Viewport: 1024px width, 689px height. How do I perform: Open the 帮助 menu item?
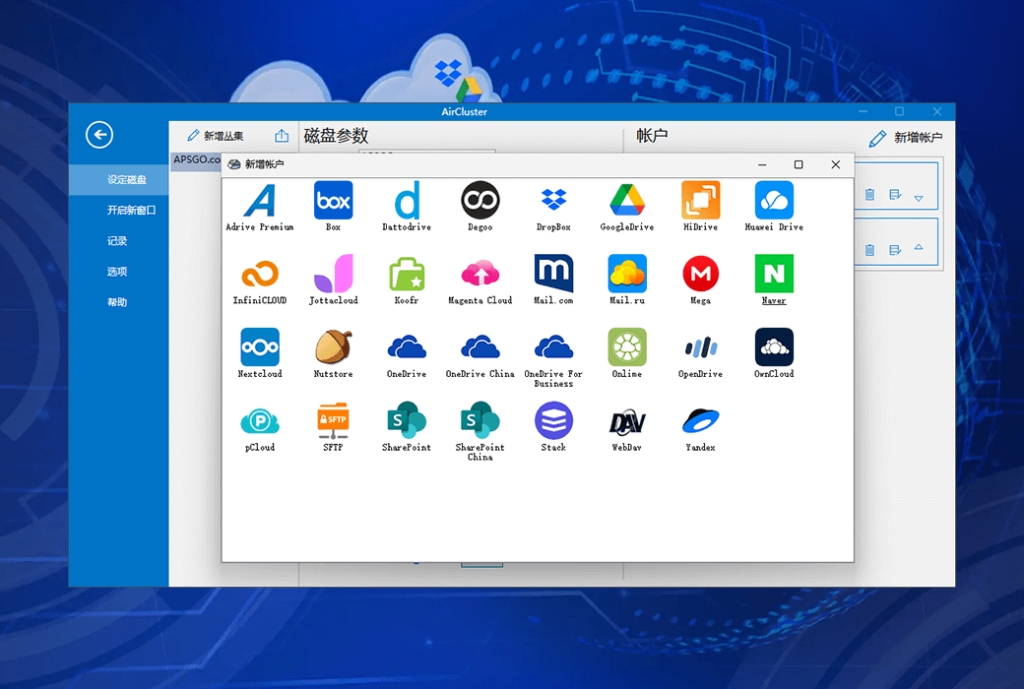(119, 302)
